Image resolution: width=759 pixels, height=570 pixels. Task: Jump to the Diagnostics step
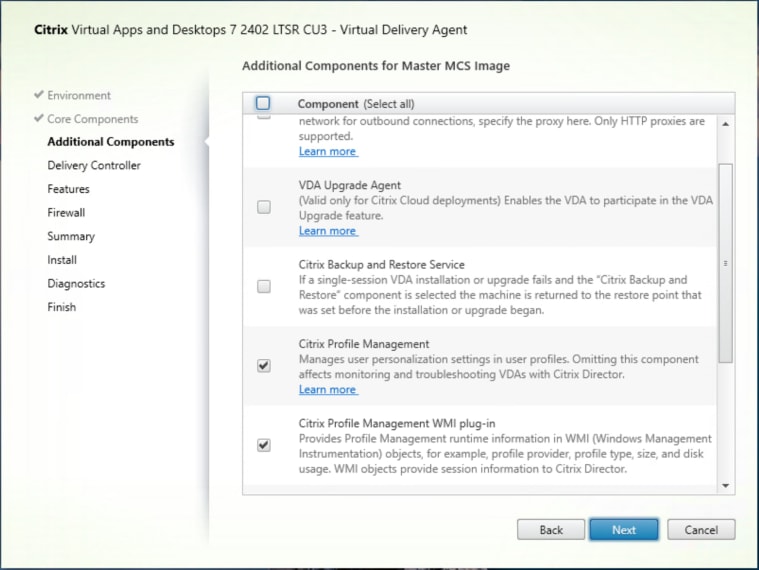click(x=76, y=284)
